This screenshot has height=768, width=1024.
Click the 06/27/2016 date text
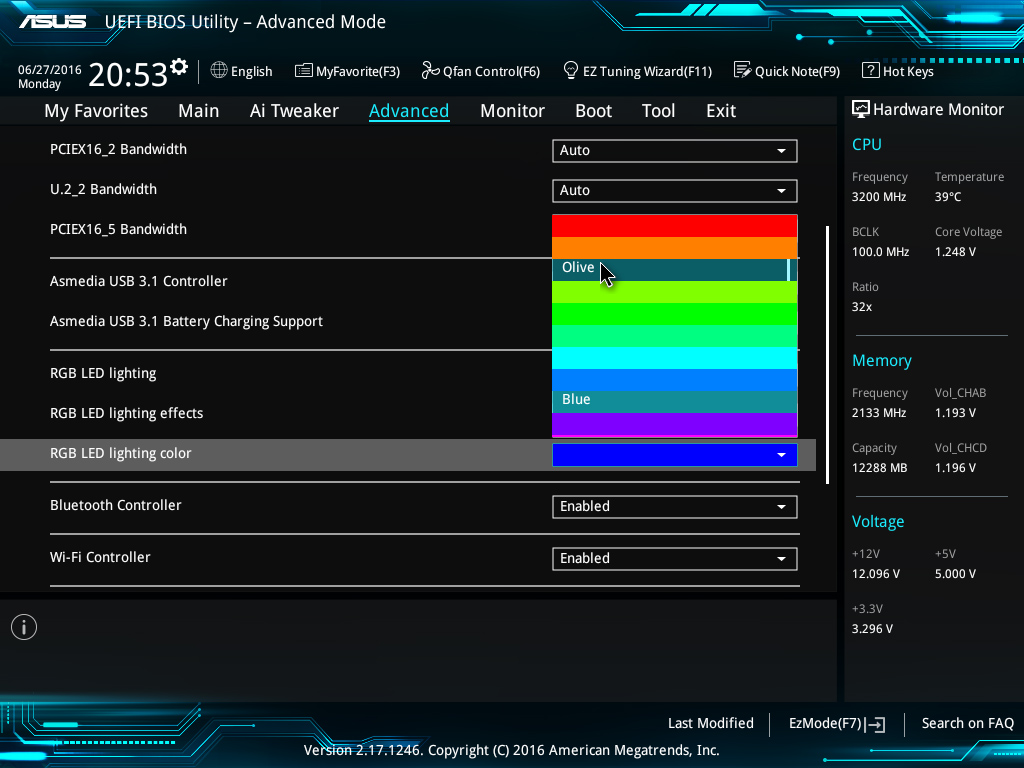click(50, 70)
